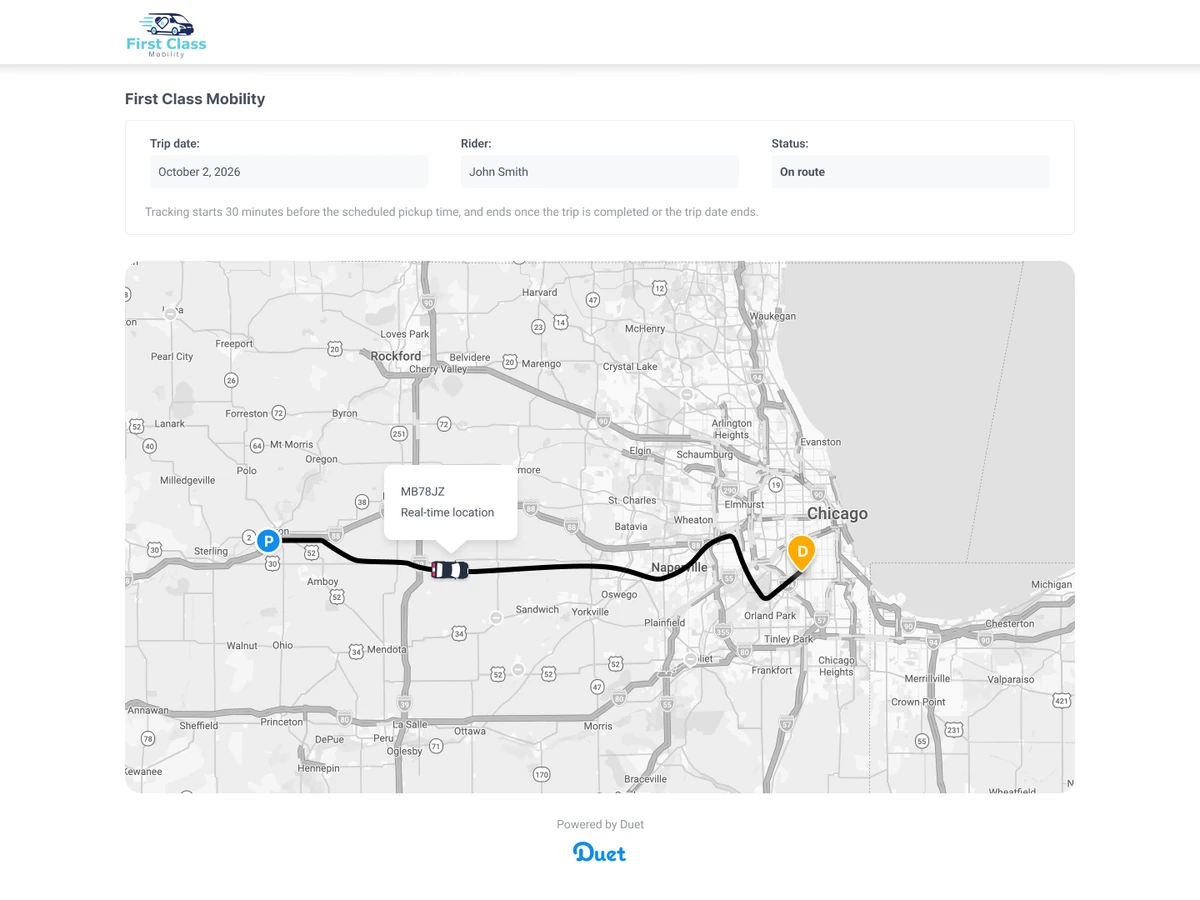The image size is (1200, 900).
Task: Click the Crystal Lake label on map
Action: 630,367
